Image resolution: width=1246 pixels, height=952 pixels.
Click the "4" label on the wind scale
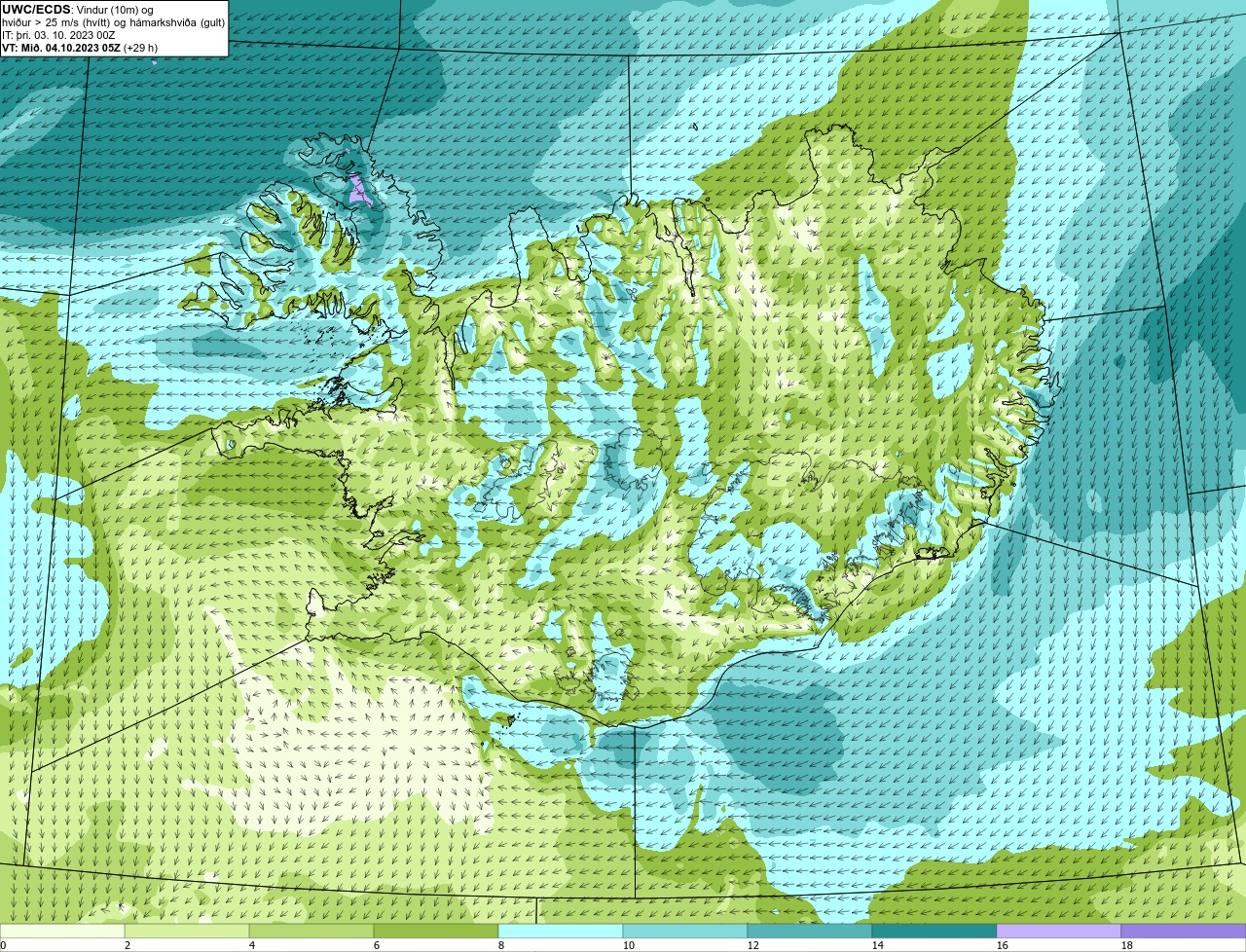click(x=252, y=945)
